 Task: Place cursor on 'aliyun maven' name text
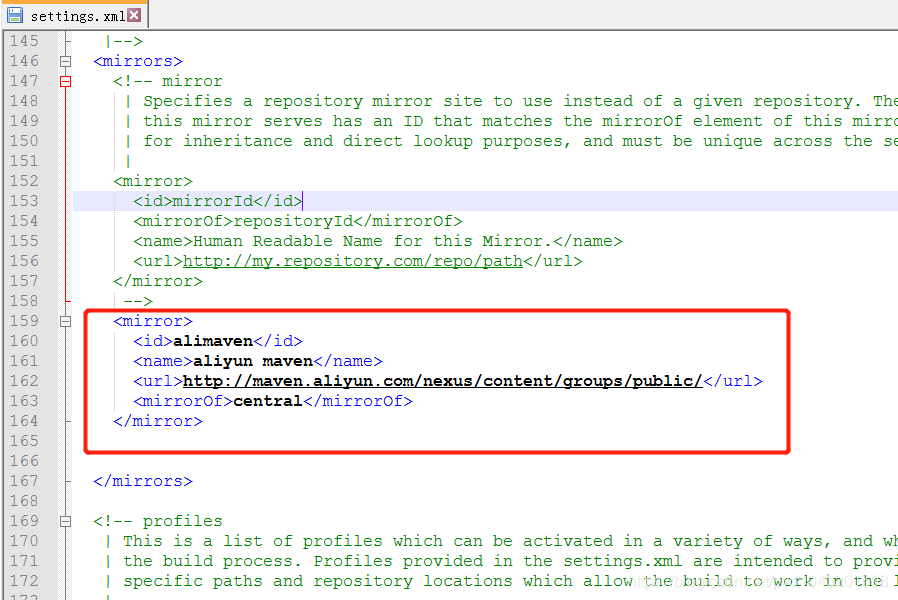[x=253, y=361]
